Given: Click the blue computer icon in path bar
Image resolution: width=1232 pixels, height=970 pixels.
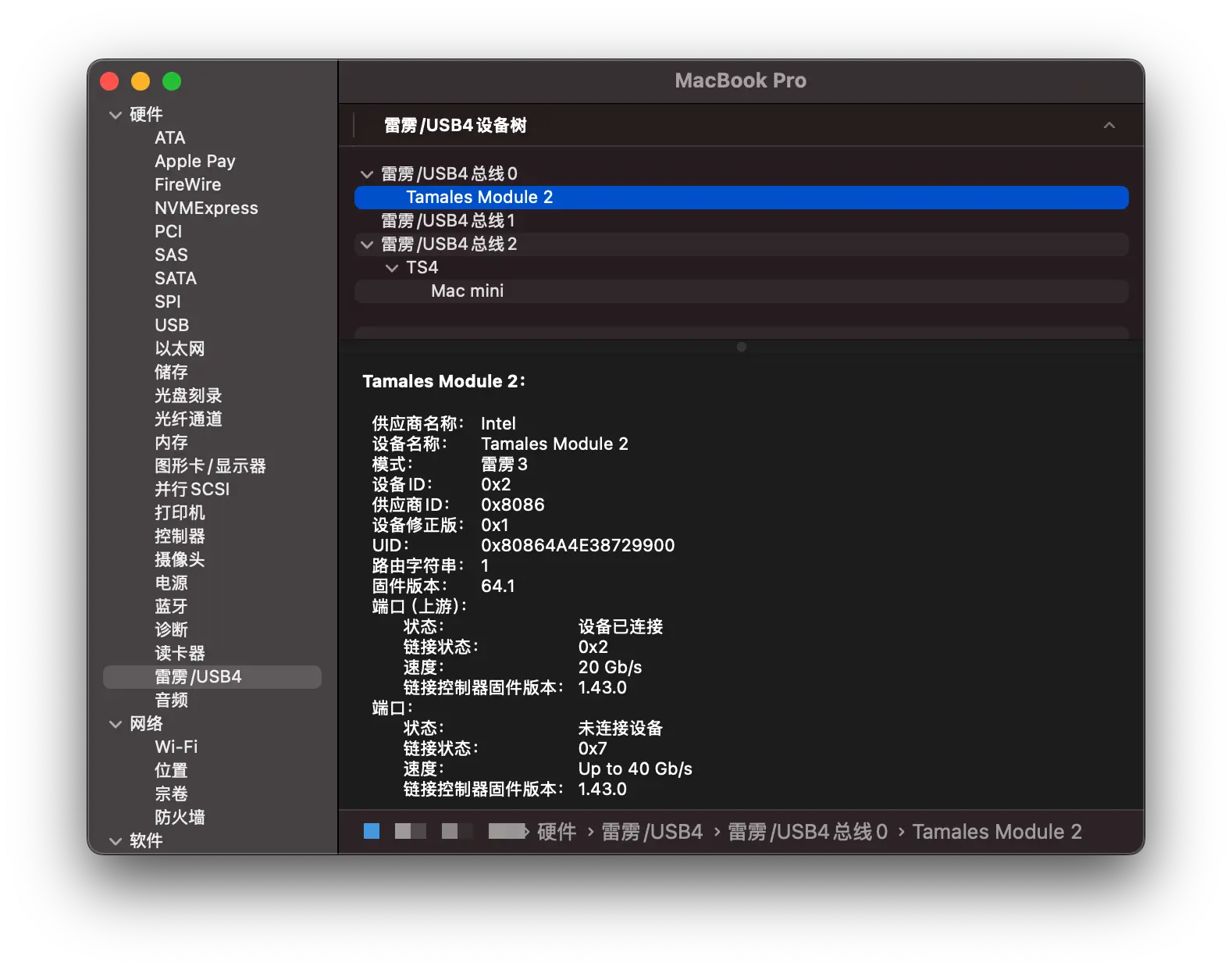Looking at the screenshot, I should click(x=372, y=831).
